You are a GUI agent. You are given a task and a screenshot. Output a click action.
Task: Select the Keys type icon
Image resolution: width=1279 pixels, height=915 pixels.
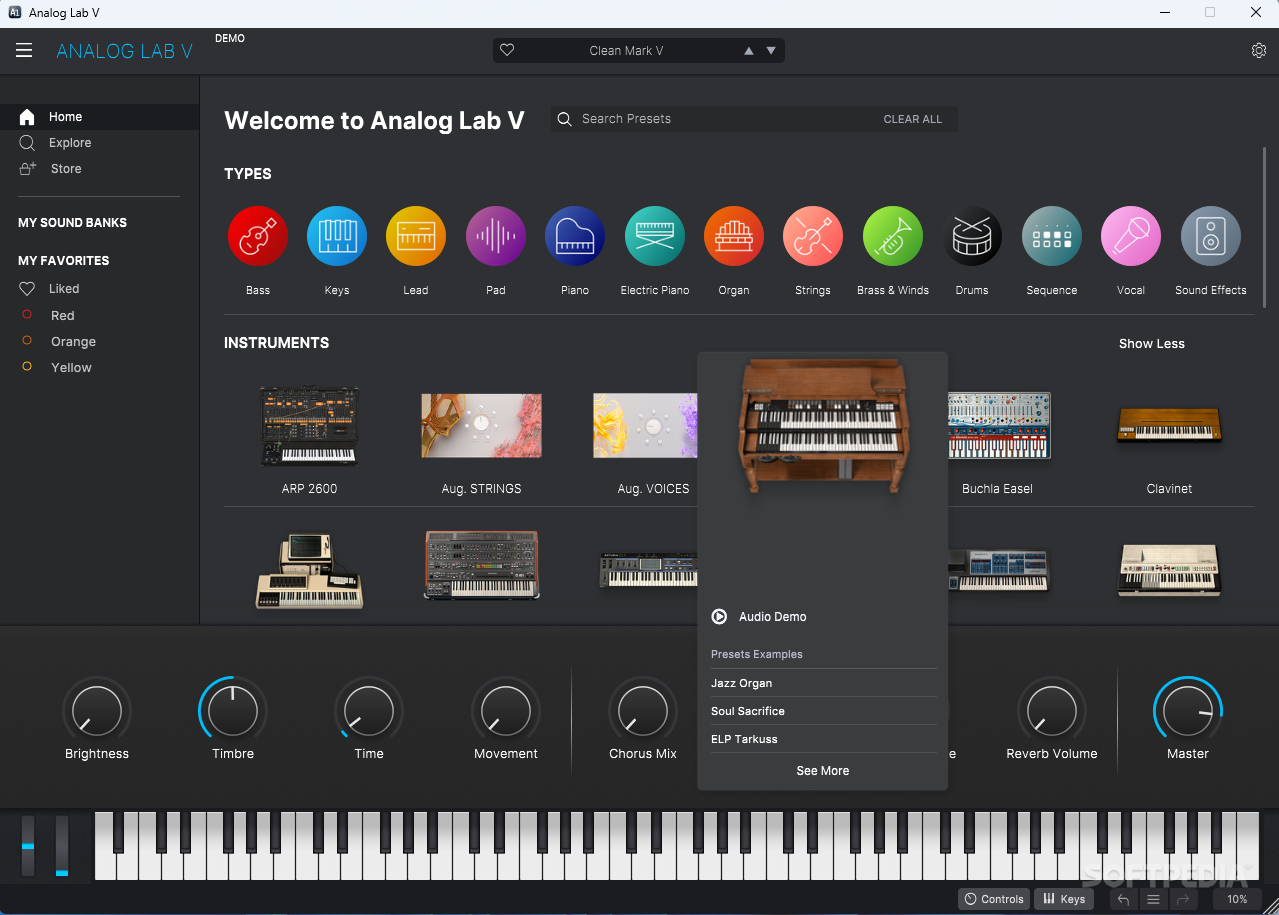(337, 236)
